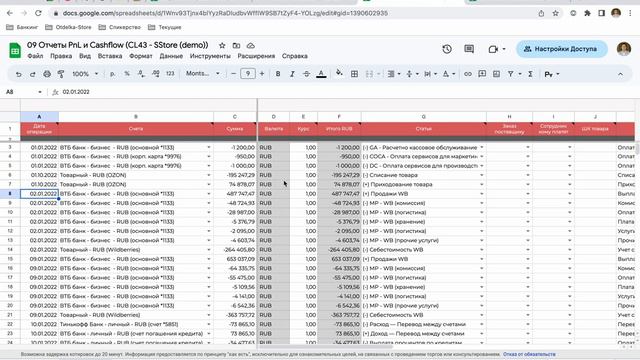Decrease font size with minus button
Image resolution: width=640 pixels, height=360 pixels.
tap(233, 74)
